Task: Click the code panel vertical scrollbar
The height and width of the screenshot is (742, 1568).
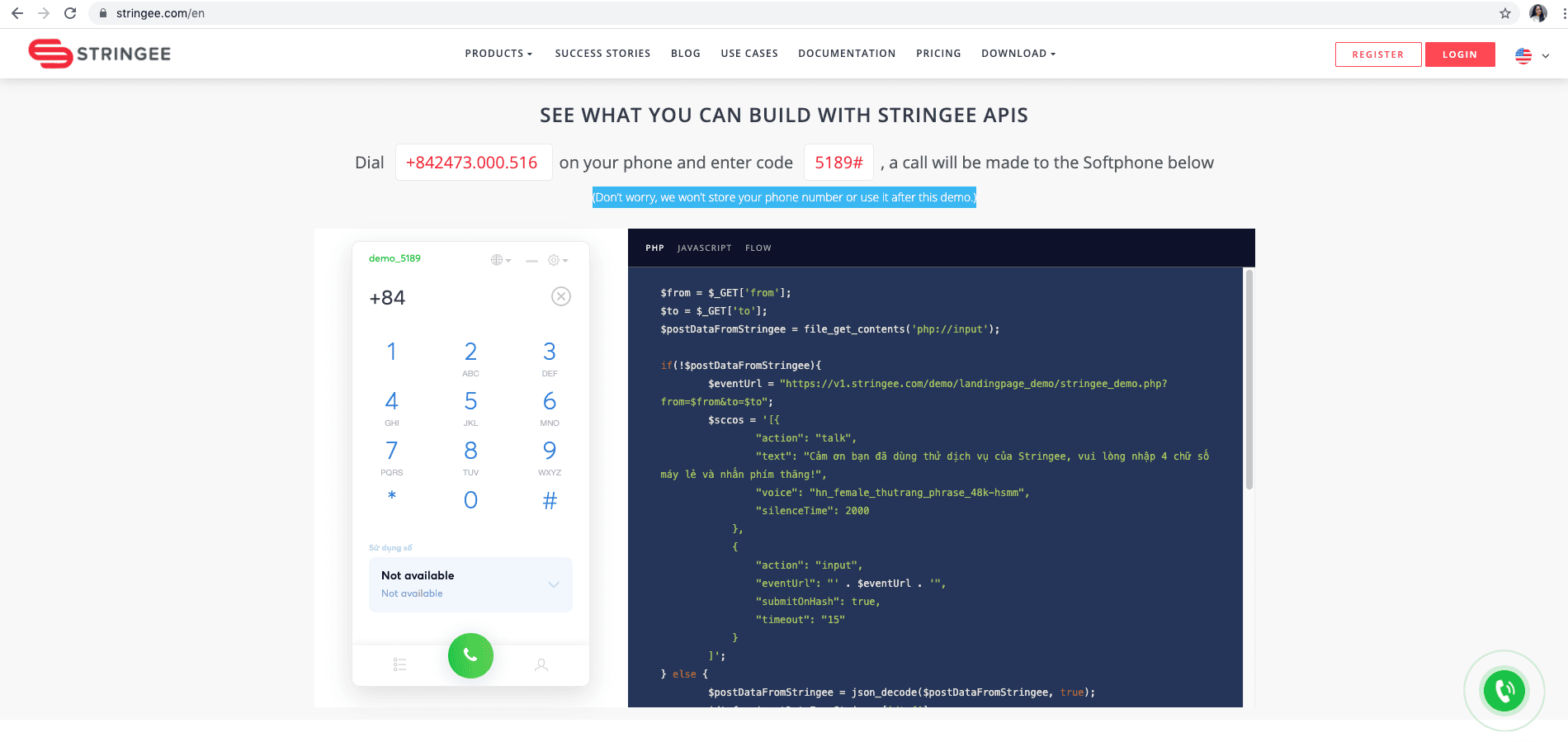Action: click(x=1249, y=380)
